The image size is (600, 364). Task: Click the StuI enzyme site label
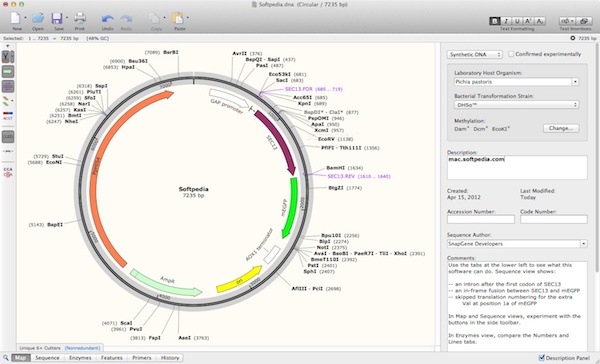click(x=58, y=157)
